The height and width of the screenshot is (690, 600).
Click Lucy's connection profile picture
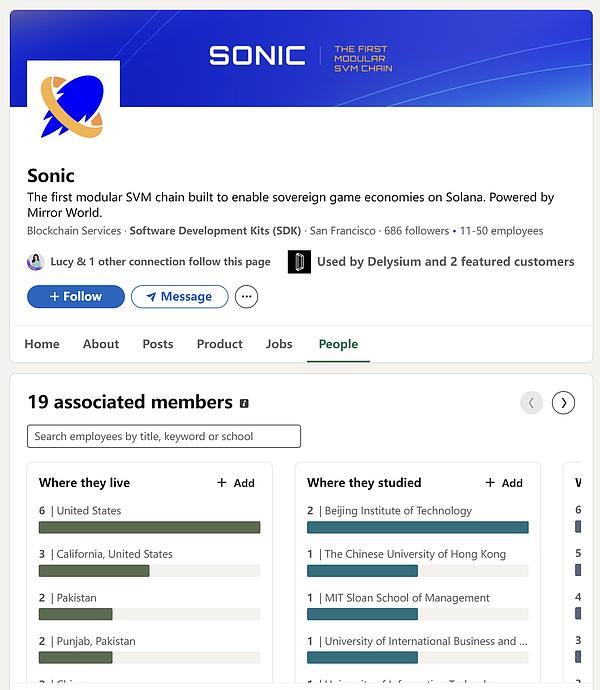[36, 262]
